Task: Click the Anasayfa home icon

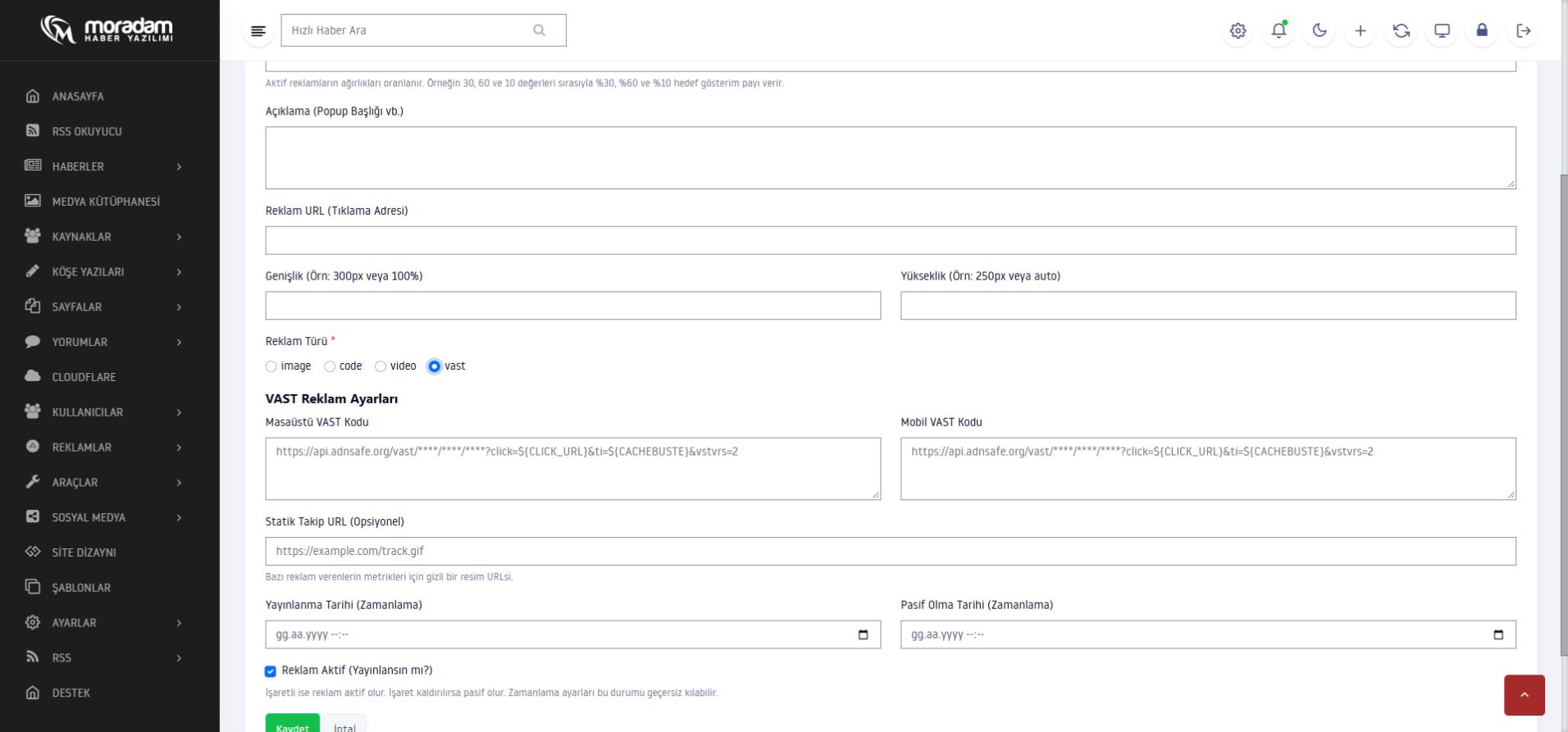Action: pos(33,96)
